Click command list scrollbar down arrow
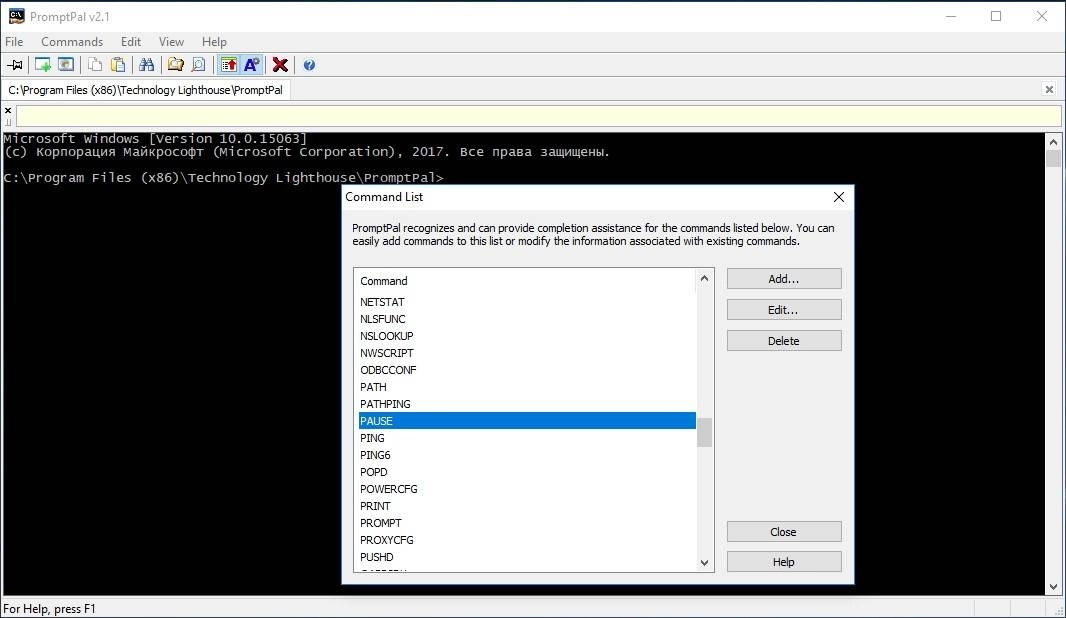Image resolution: width=1066 pixels, height=618 pixels. click(x=704, y=562)
